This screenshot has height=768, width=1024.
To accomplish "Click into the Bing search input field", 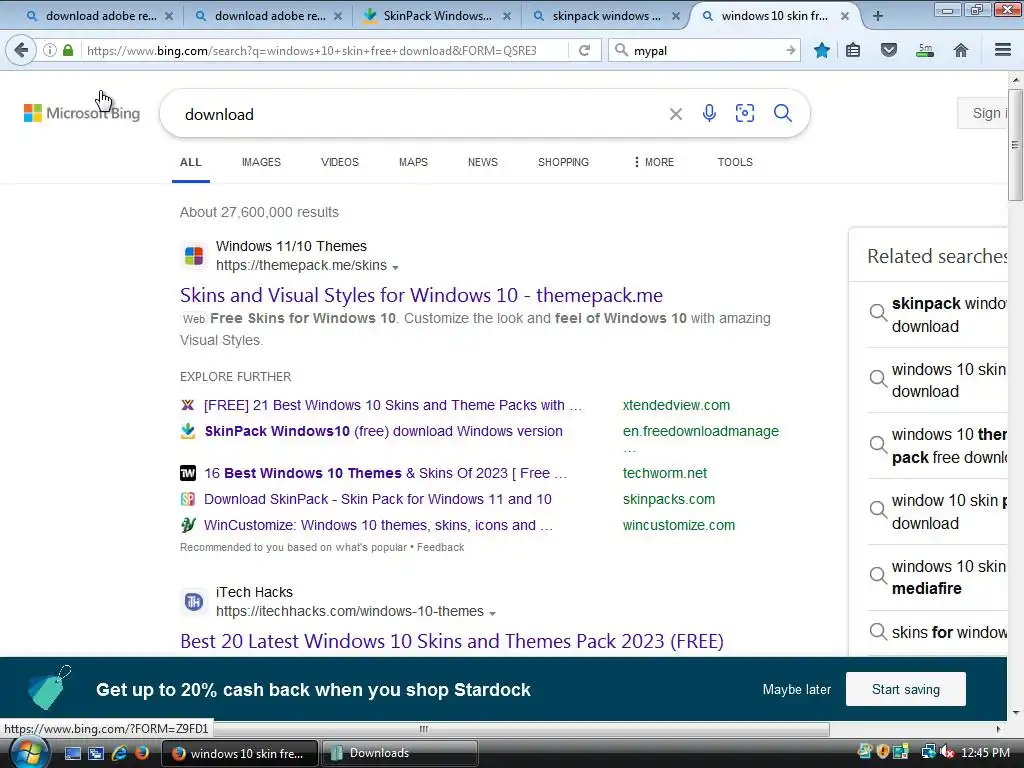I will tap(418, 114).
